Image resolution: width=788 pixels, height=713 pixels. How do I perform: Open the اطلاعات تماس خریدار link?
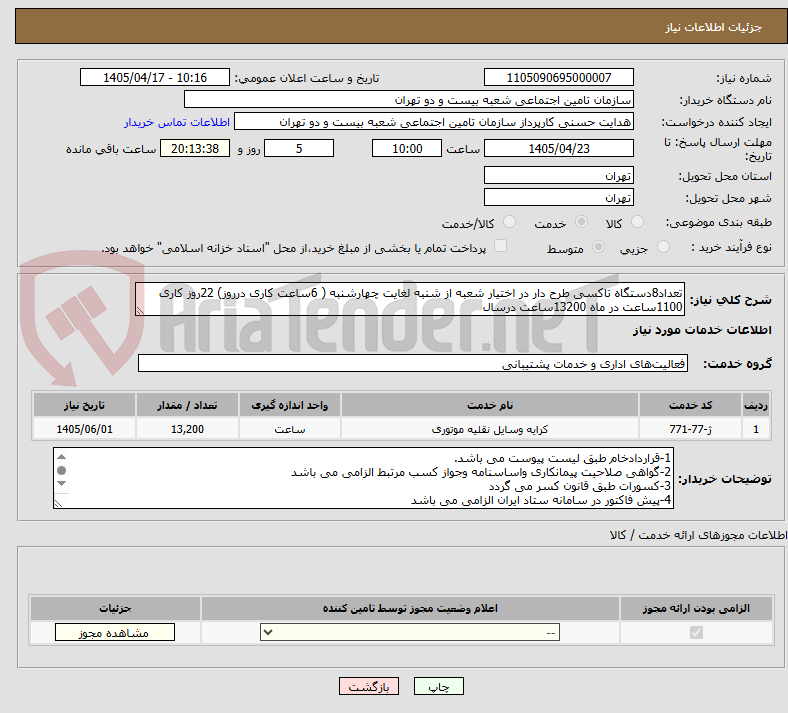pyautogui.click(x=177, y=122)
